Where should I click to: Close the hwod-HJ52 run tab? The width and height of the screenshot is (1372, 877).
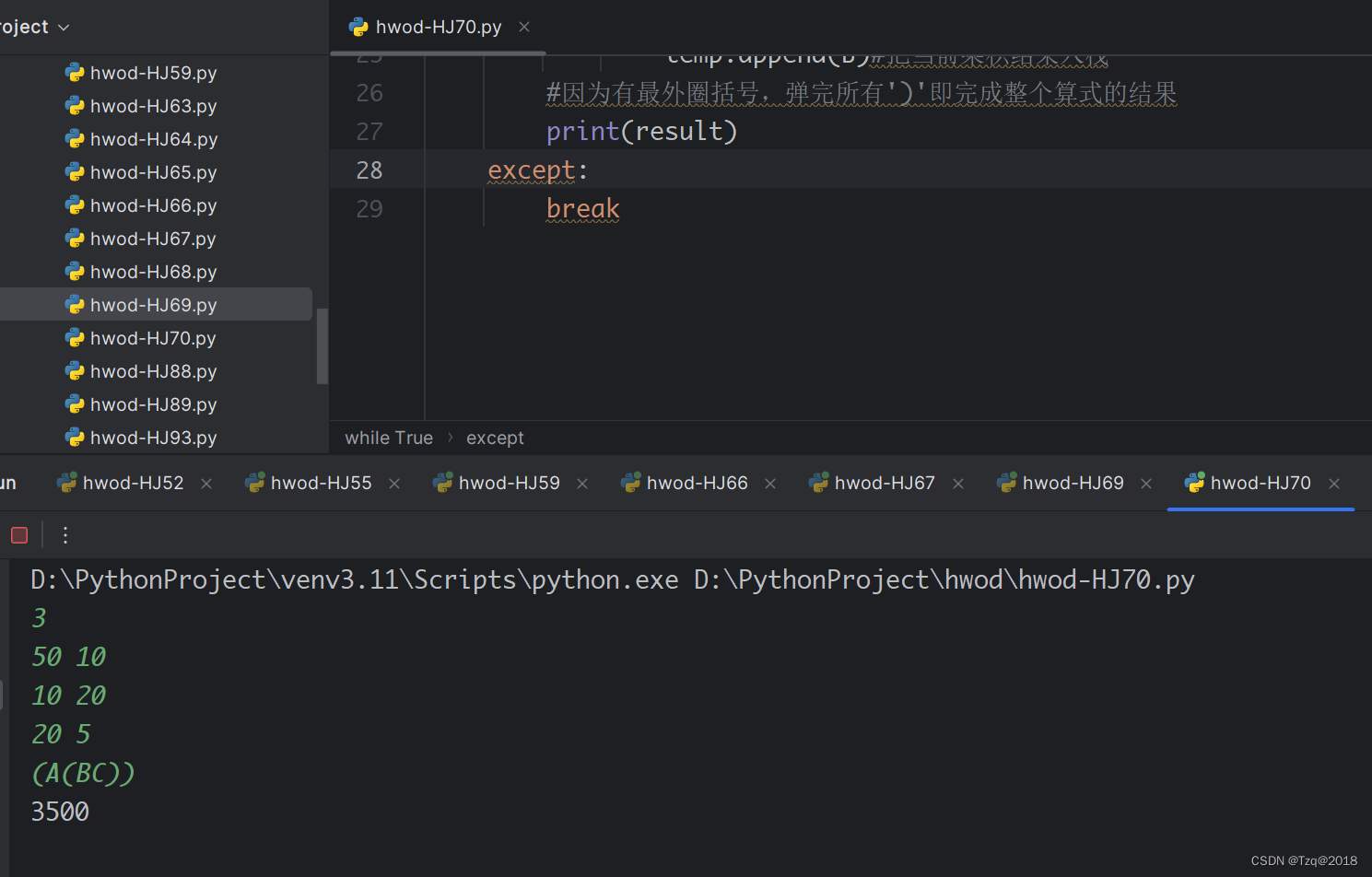206,484
